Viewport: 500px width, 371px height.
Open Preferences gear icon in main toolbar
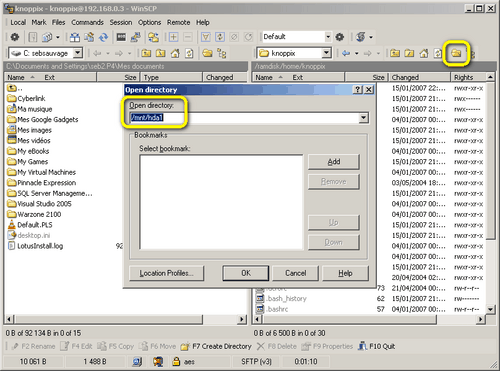coord(15,37)
